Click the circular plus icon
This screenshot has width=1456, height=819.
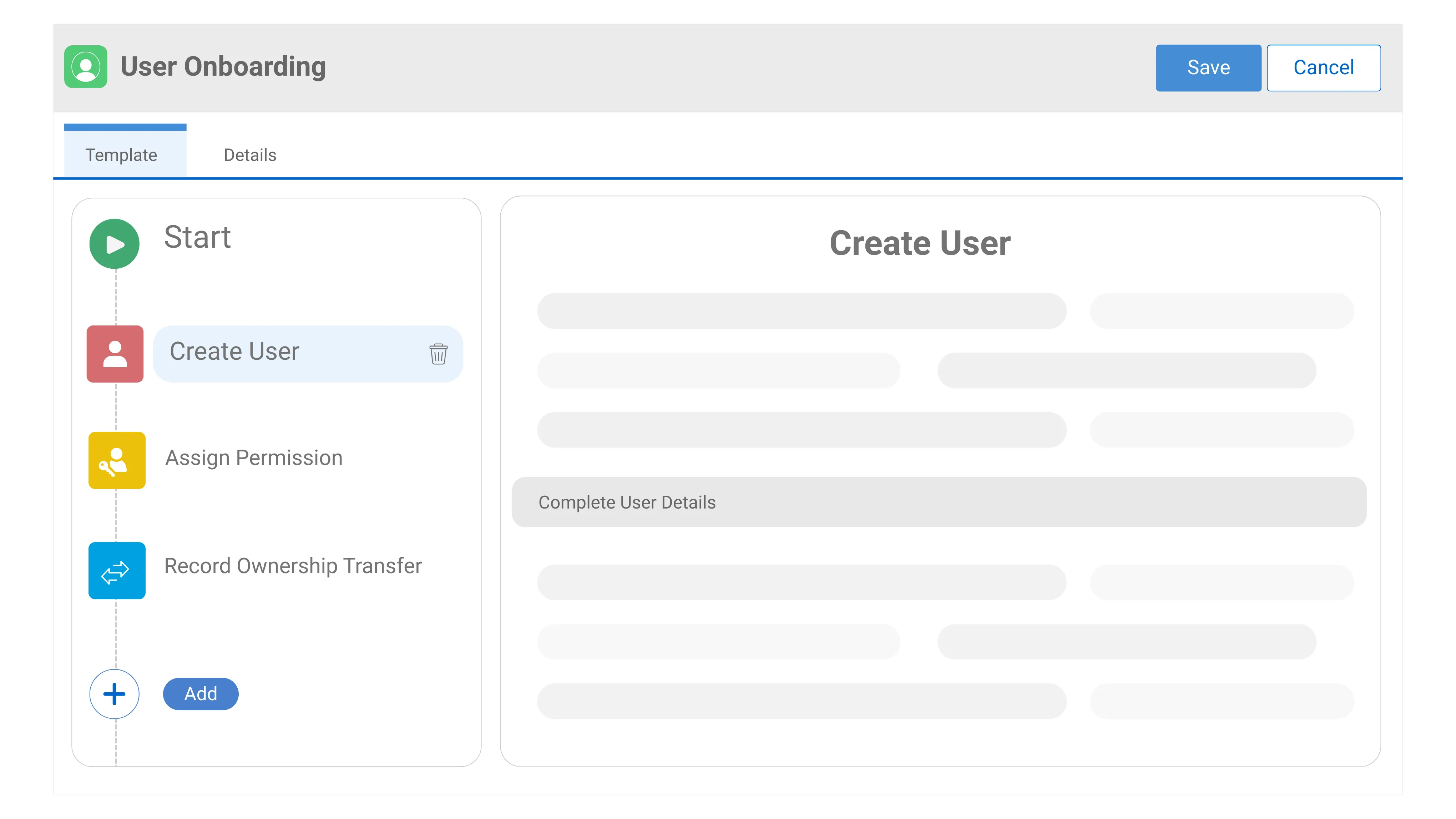pos(115,693)
